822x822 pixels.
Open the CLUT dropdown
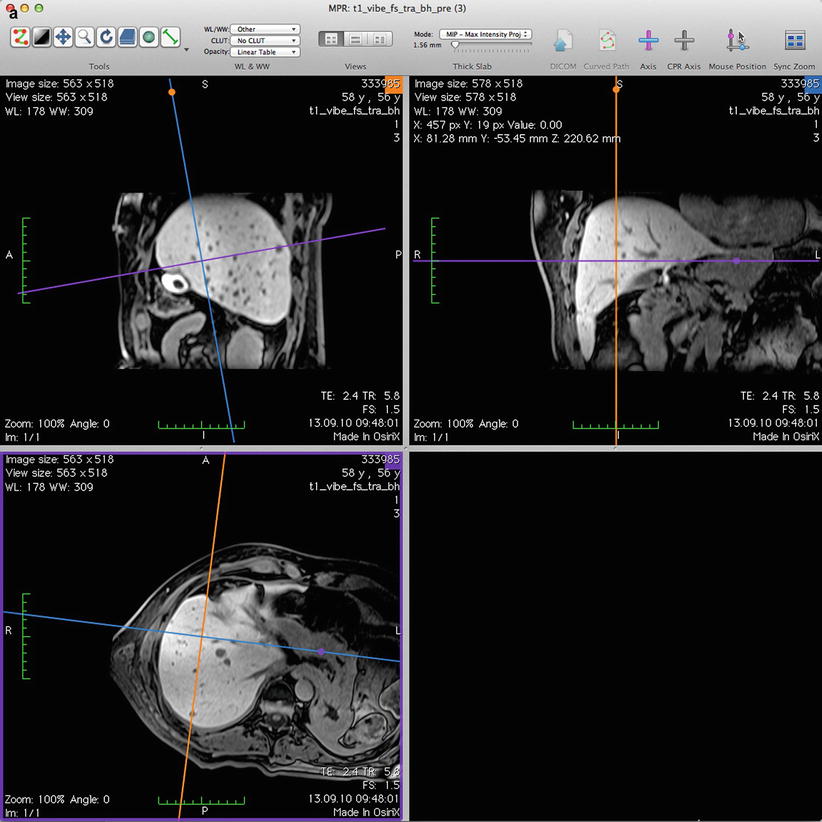tap(265, 41)
